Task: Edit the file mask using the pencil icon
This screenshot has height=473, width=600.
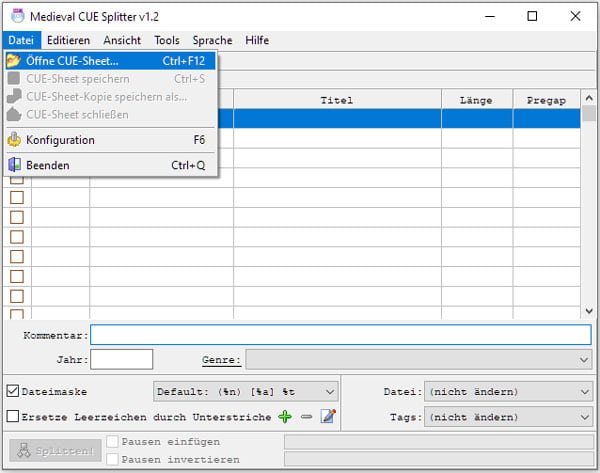Action: [327, 417]
